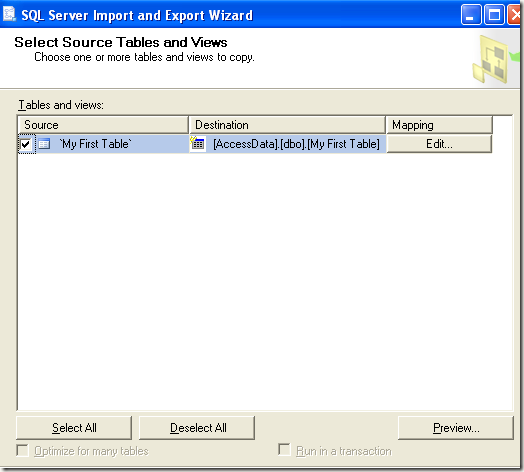Toggle Optimize for many tables checkbox
524x472 pixels.
pyautogui.click(x=22, y=450)
